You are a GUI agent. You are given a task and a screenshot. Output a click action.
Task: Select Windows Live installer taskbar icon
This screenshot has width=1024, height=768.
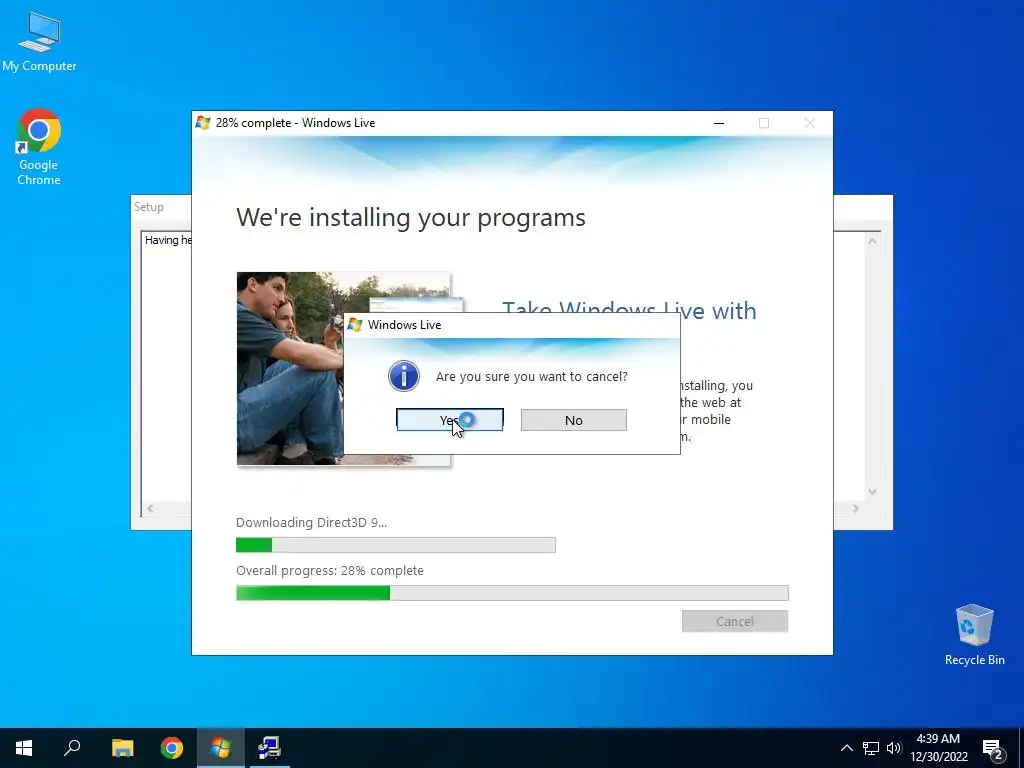221,748
